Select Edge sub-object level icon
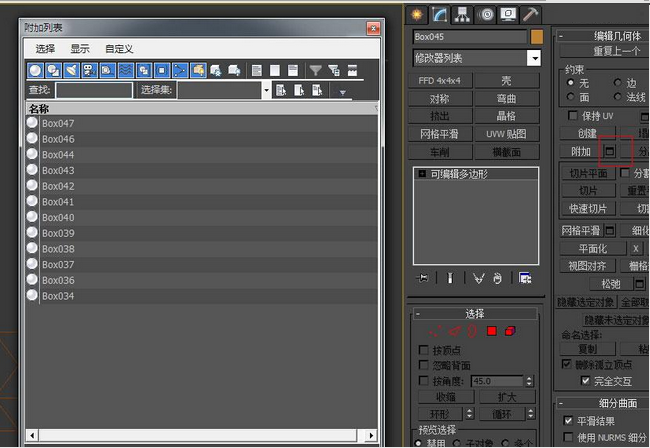The height and width of the screenshot is (448, 650). pyautogui.click(x=455, y=331)
